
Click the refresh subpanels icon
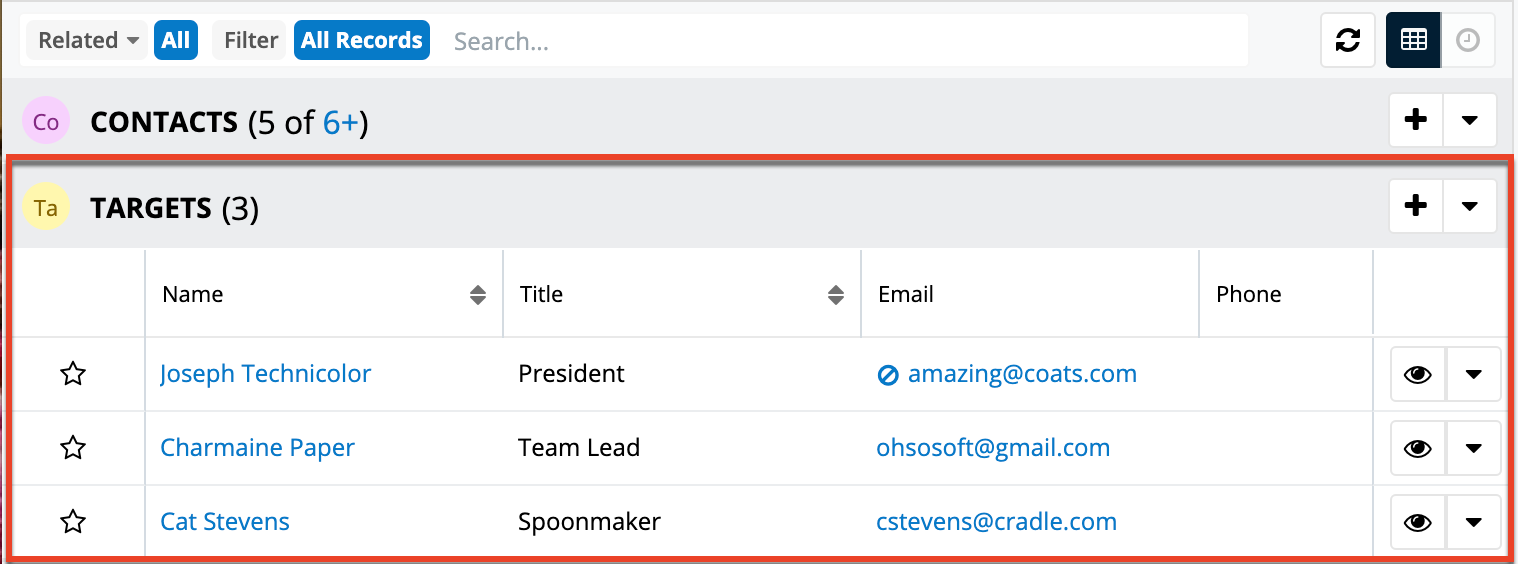(1348, 41)
